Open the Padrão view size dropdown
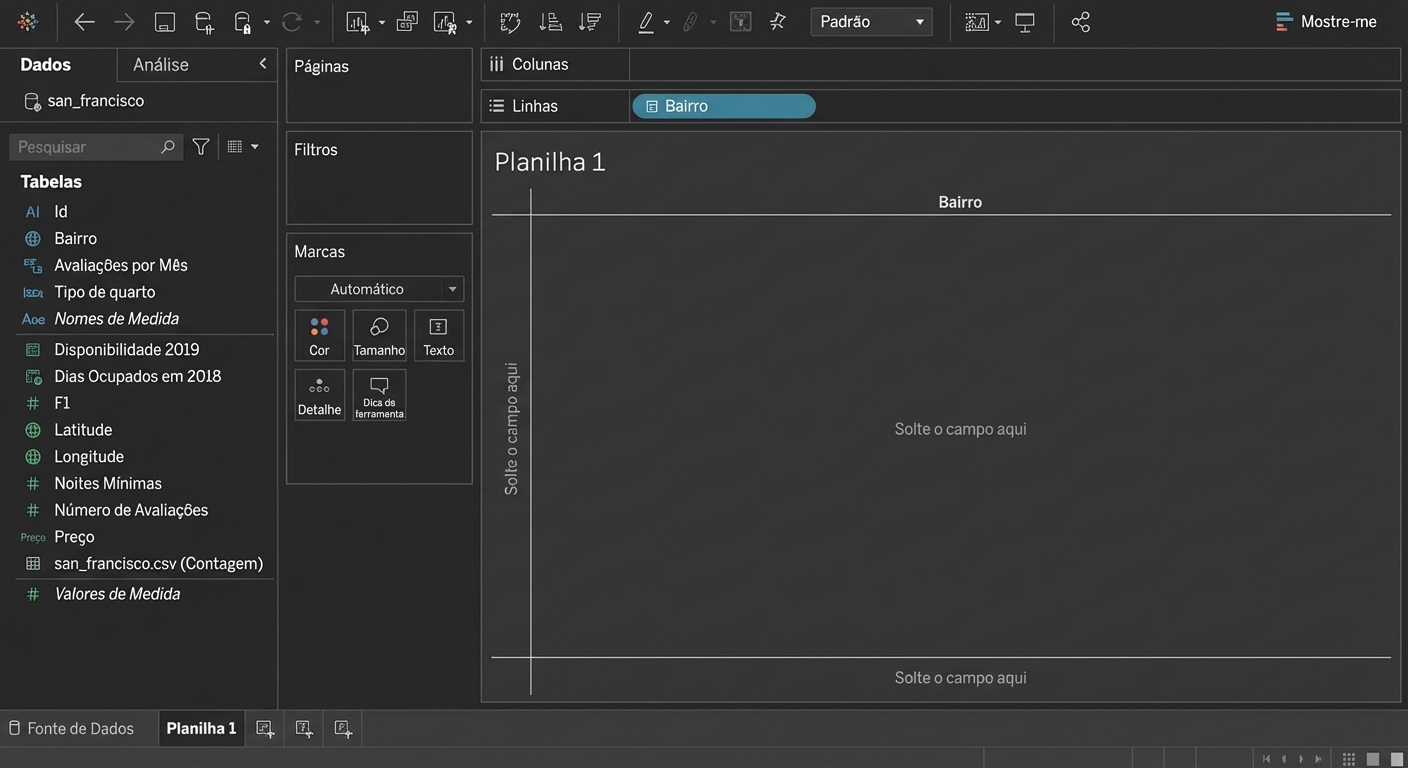 (x=871, y=22)
